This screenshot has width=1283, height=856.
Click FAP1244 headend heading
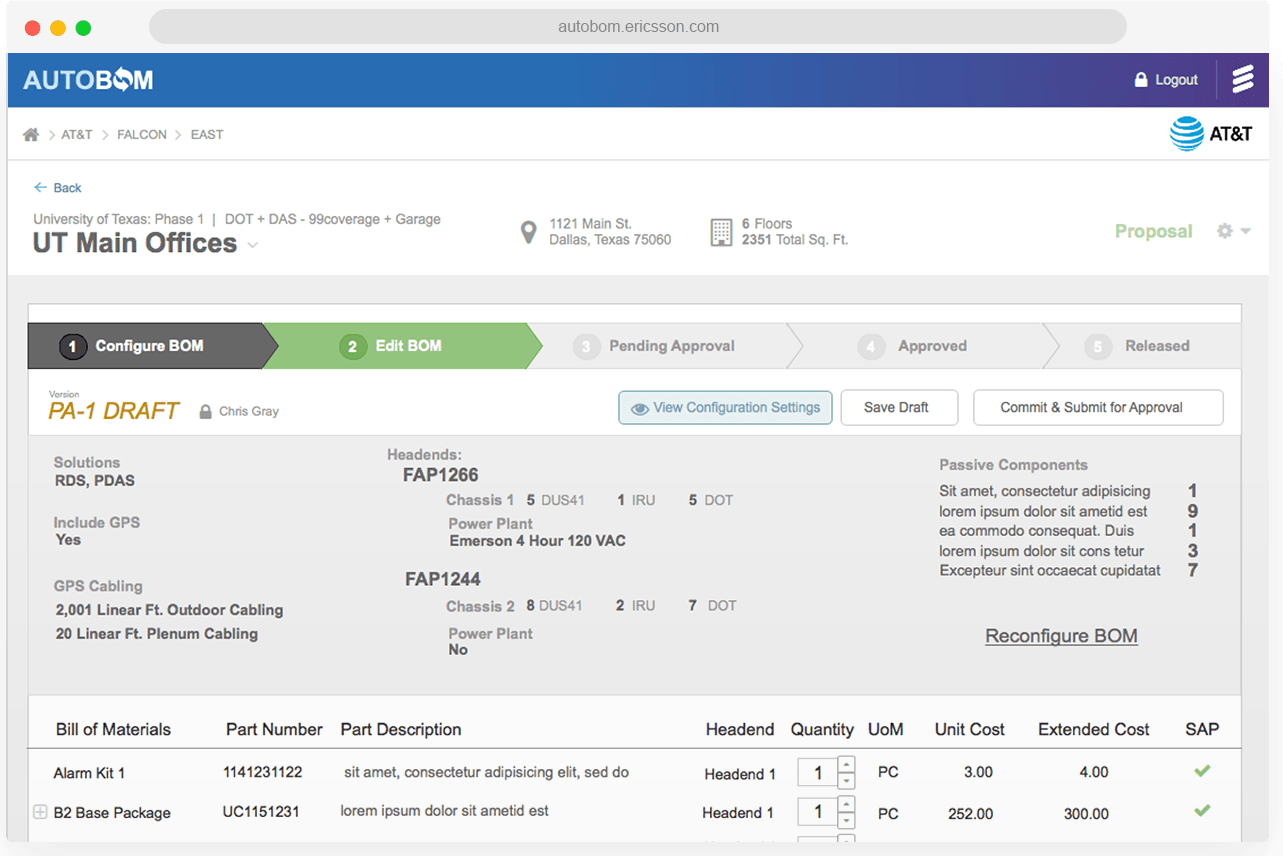[x=443, y=579]
